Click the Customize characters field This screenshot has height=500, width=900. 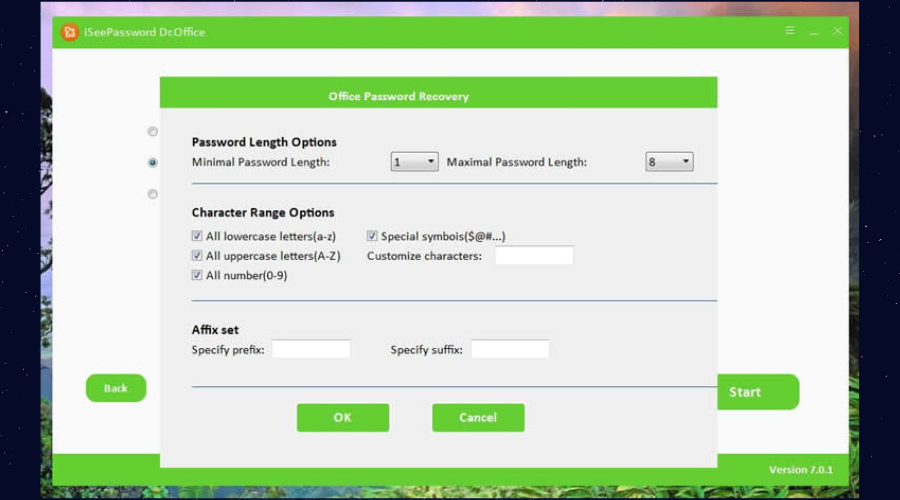[x=534, y=255]
